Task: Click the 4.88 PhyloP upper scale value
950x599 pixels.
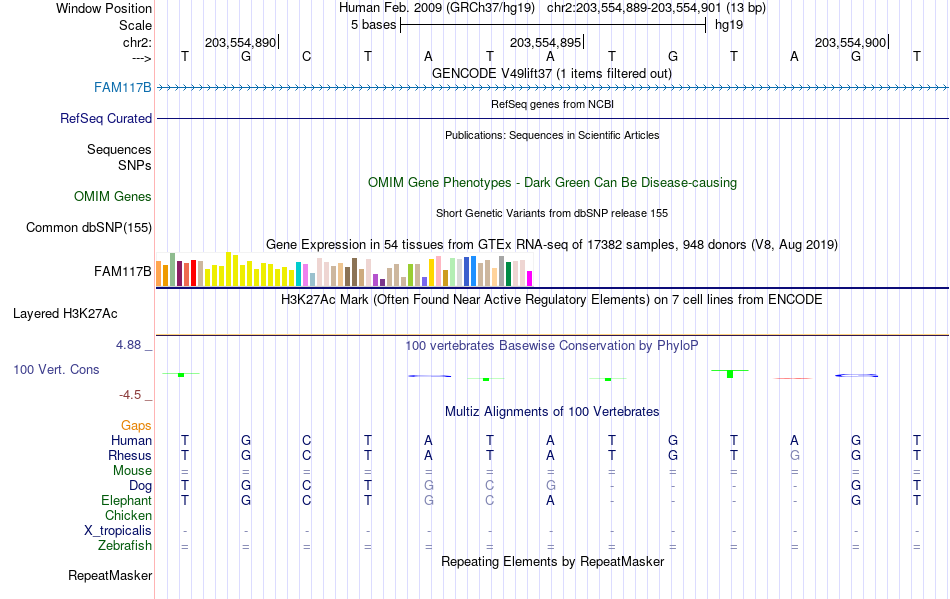Action: 128,345
